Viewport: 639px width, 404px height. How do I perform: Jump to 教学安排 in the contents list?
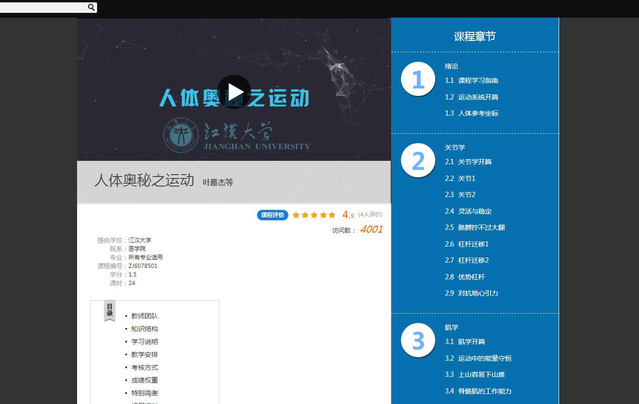tap(144, 355)
